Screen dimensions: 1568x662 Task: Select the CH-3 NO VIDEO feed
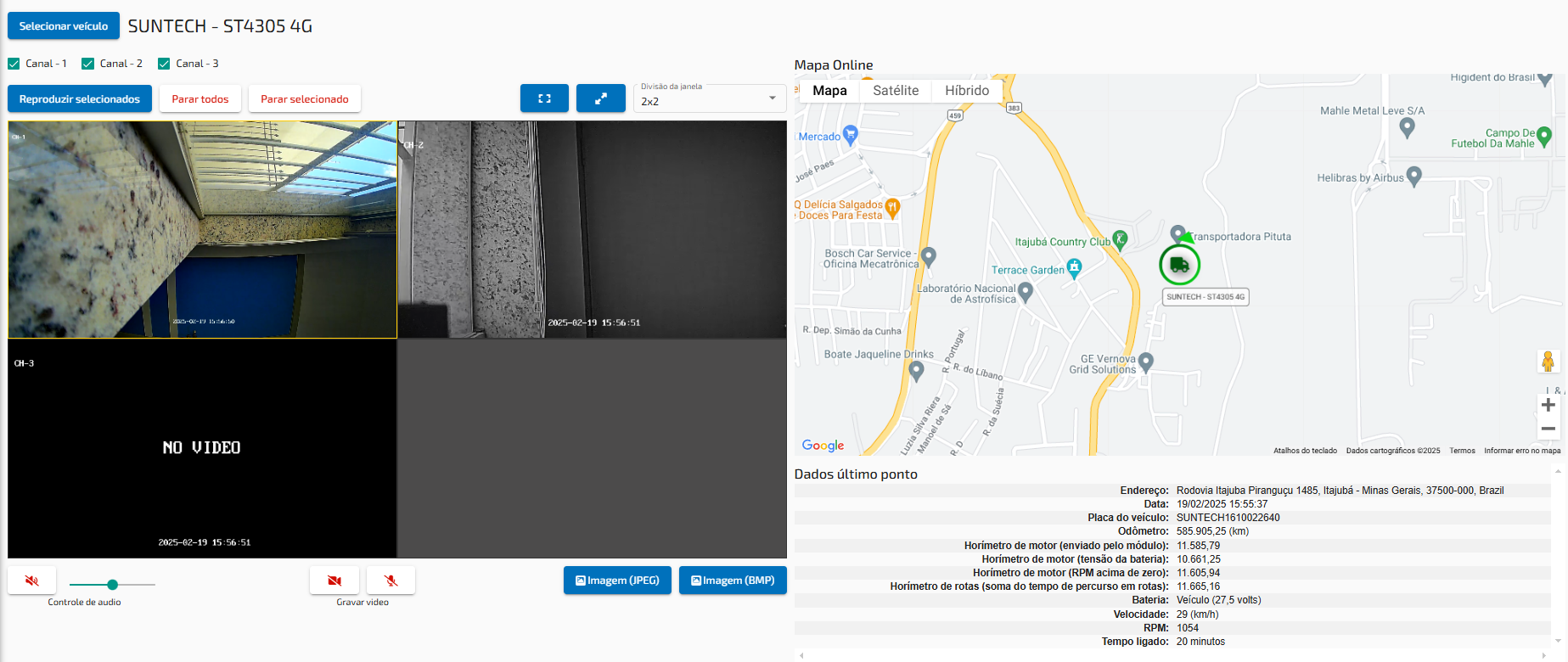tap(202, 448)
